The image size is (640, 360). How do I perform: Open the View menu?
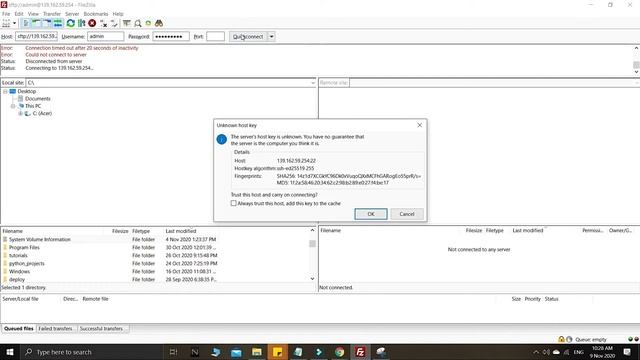[x=33, y=14]
